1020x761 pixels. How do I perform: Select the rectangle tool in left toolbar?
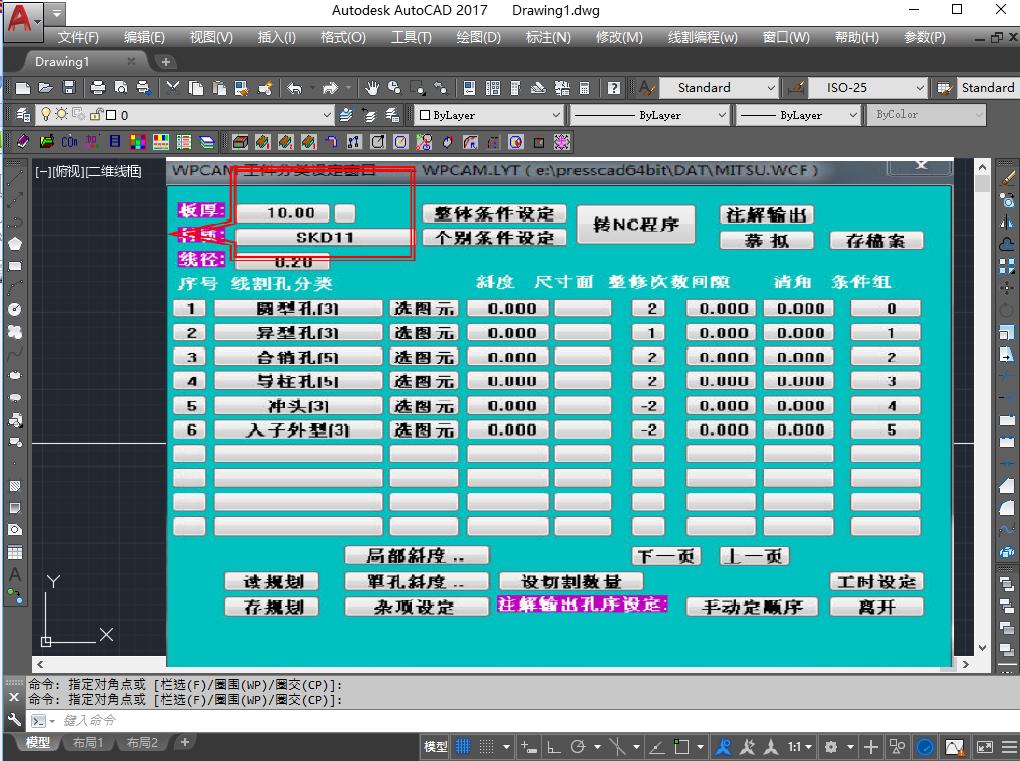[x=15, y=266]
